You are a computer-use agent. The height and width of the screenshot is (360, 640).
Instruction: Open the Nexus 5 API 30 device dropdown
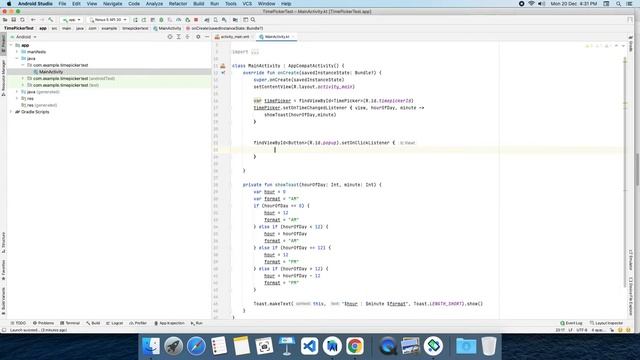pyautogui.click(x=108, y=20)
